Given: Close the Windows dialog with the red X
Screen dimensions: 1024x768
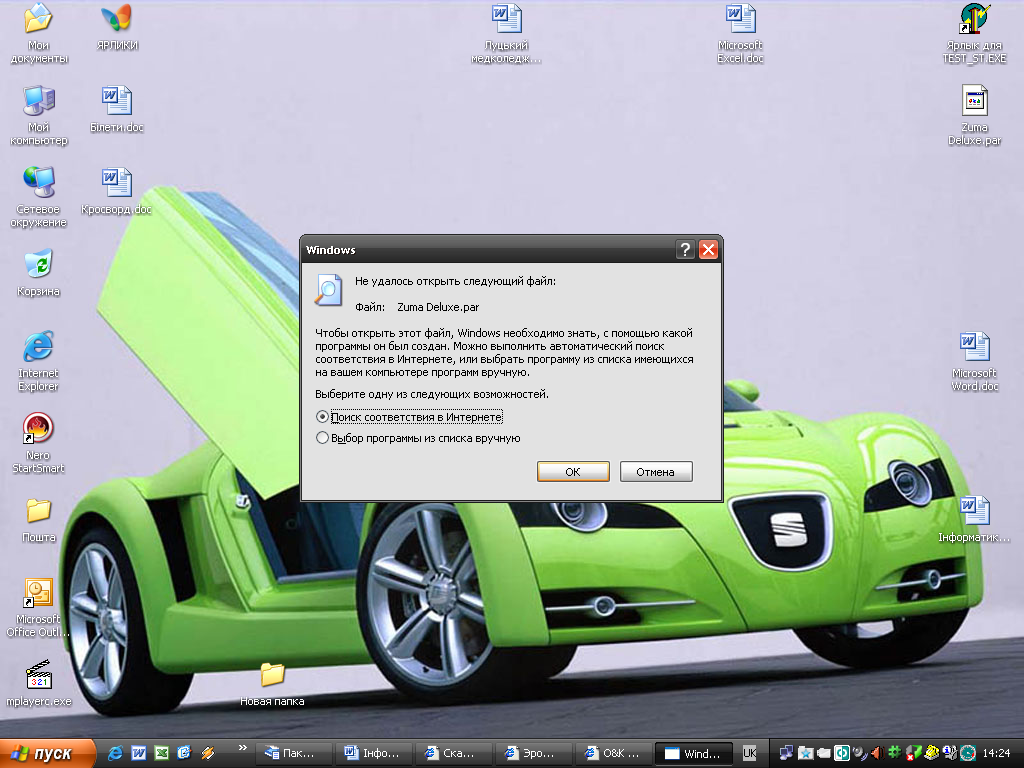Looking at the screenshot, I should tap(709, 249).
